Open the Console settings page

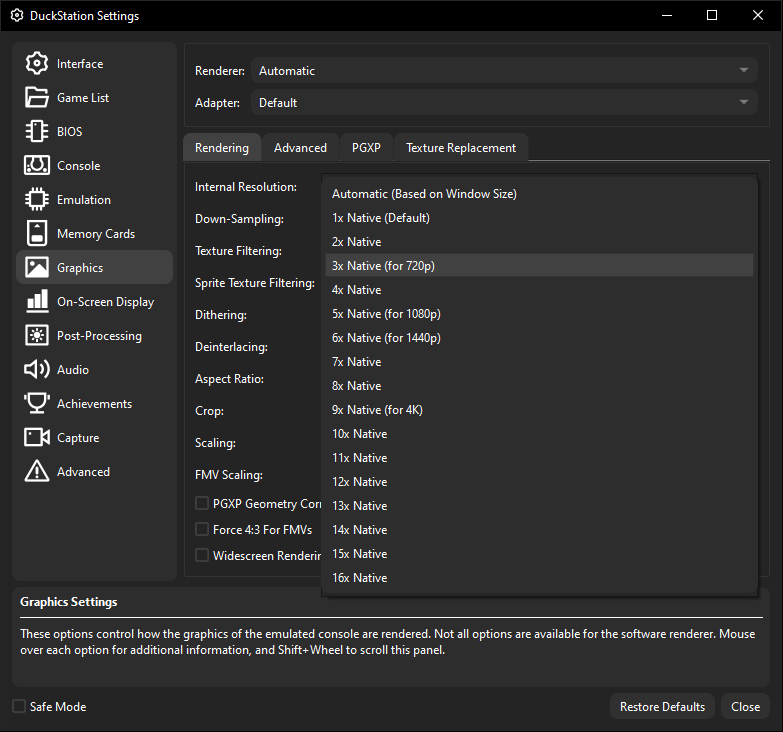94,165
